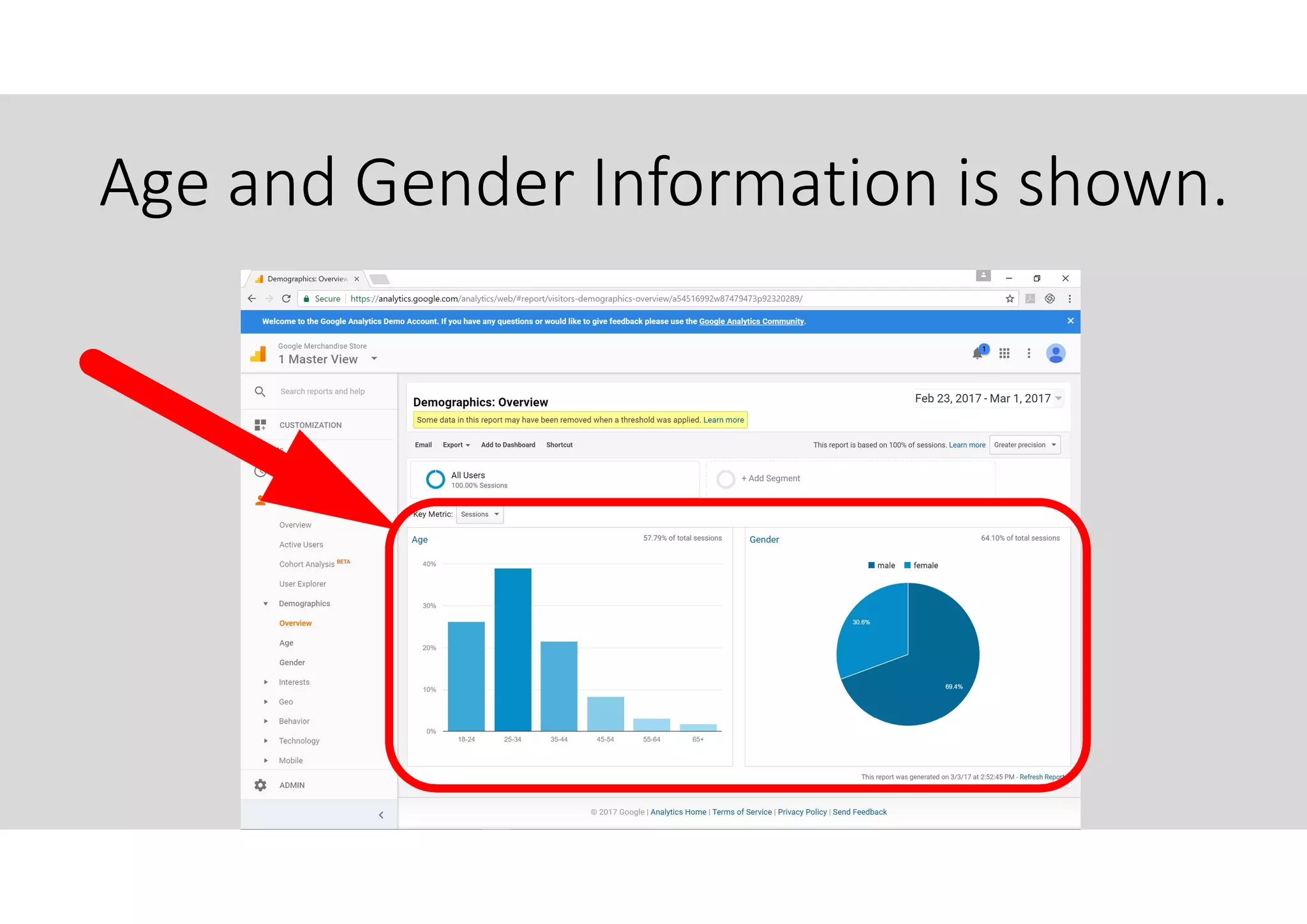Bookmark page with the star icon
This screenshot has width=1307, height=924.
click(x=1010, y=299)
